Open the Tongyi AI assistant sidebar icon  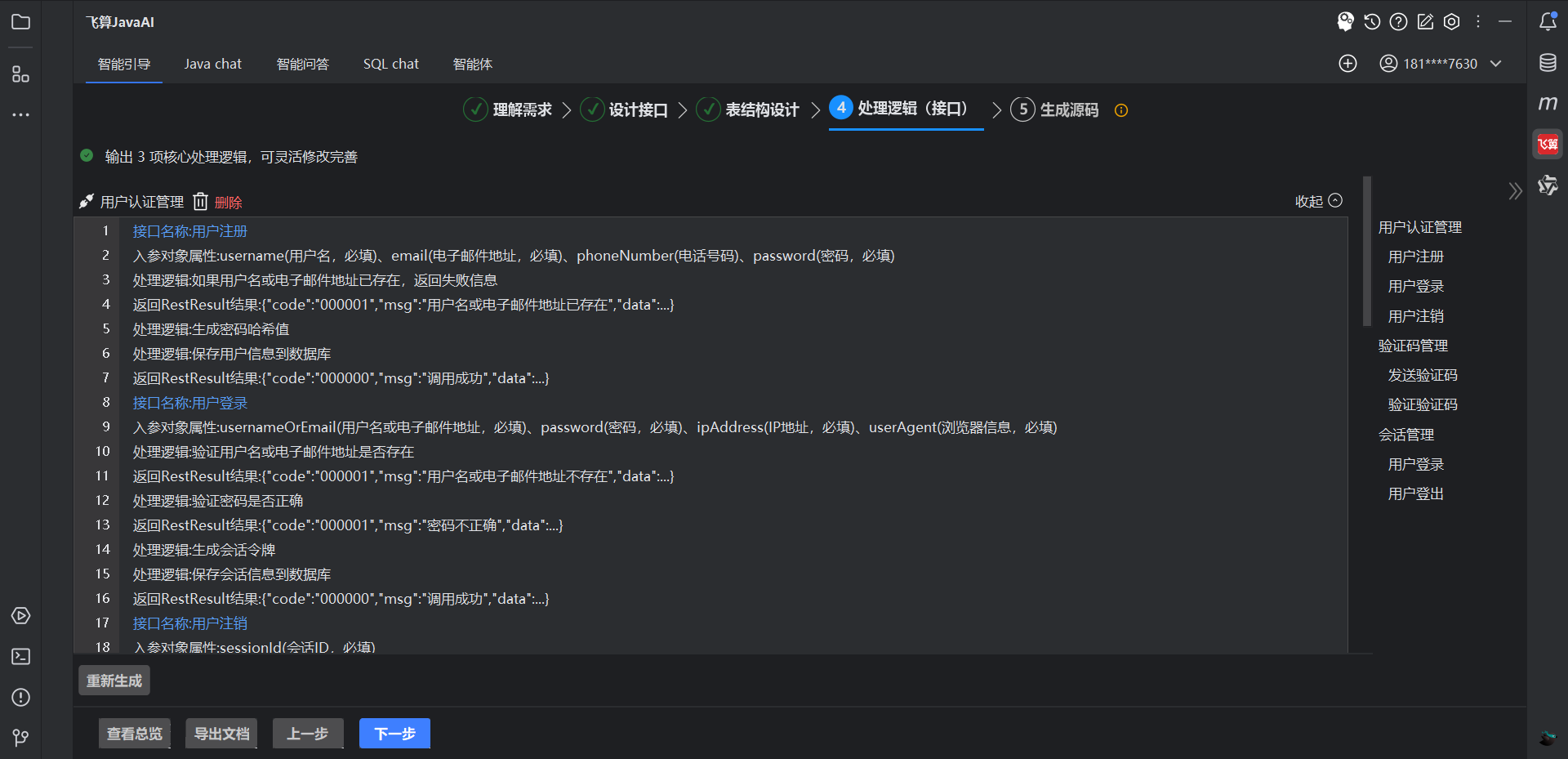tap(1548, 185)
